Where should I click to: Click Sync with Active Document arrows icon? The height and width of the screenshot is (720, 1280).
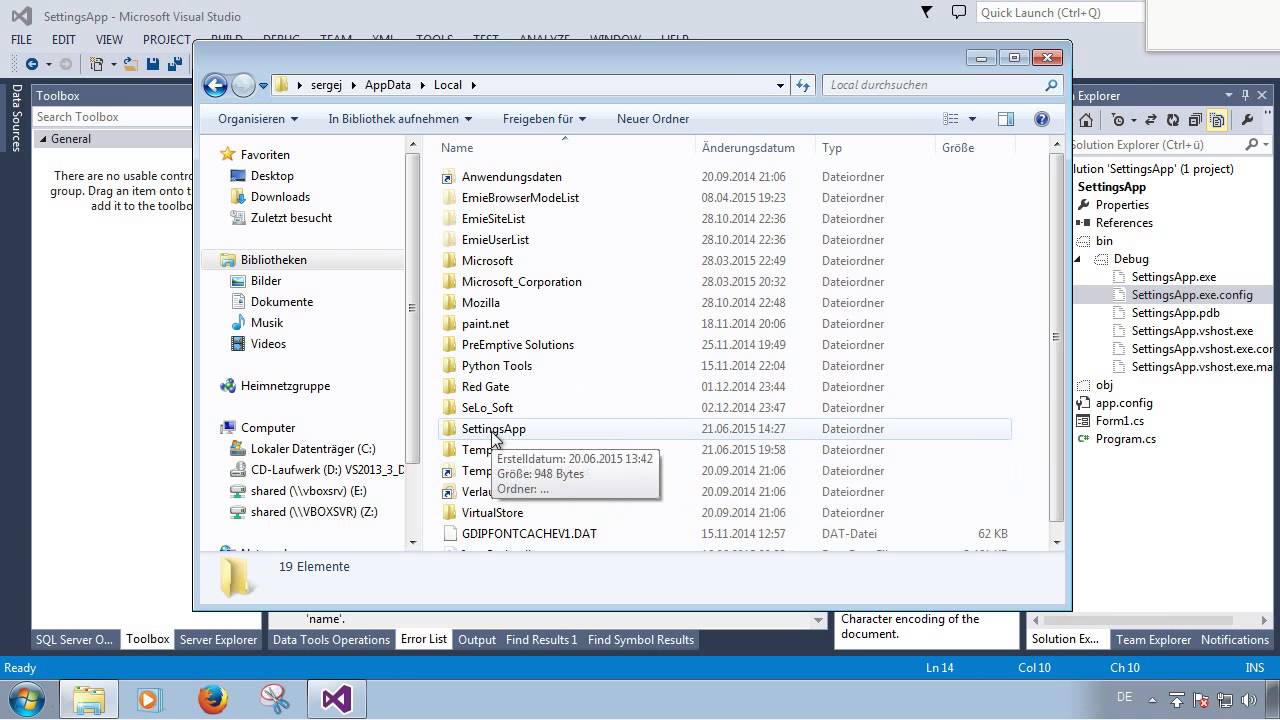[x=1150, y=120]
